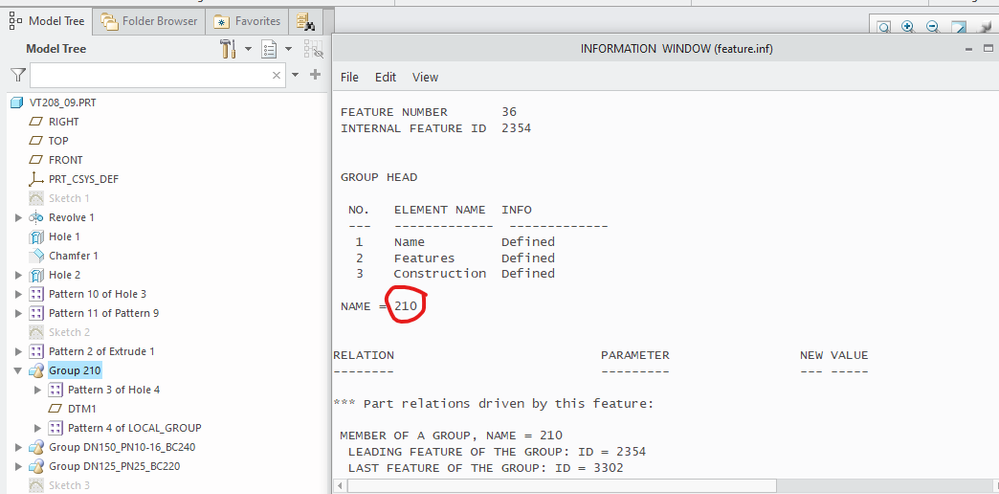
Task: Click the part icon of VT208_09.PRT
Action: click(17, 103)
